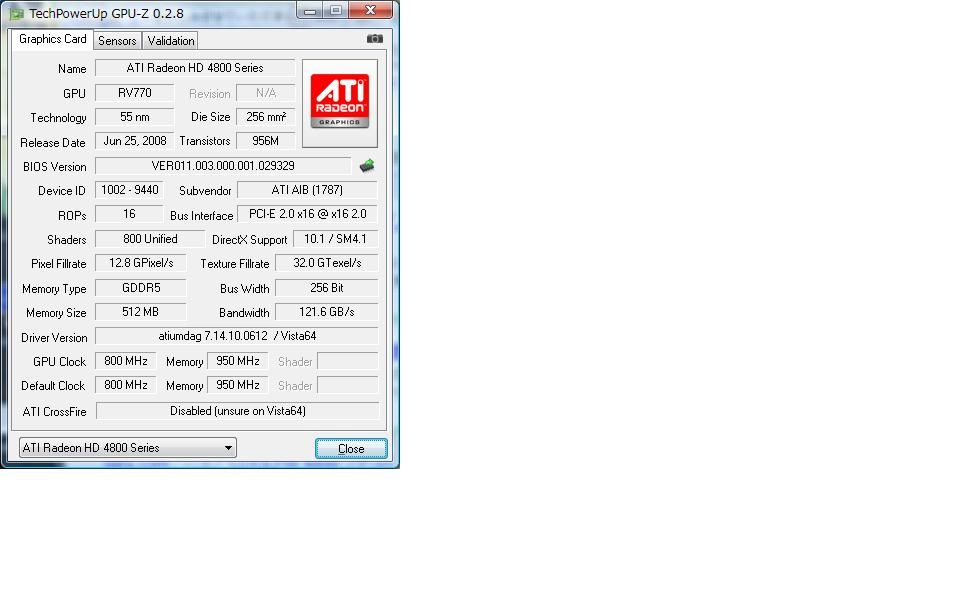Image resolution: width=960 pixels, height=600 pixels.
Task: Click the empty Shader field in Default Clock row
Action: tap(348, 385)
